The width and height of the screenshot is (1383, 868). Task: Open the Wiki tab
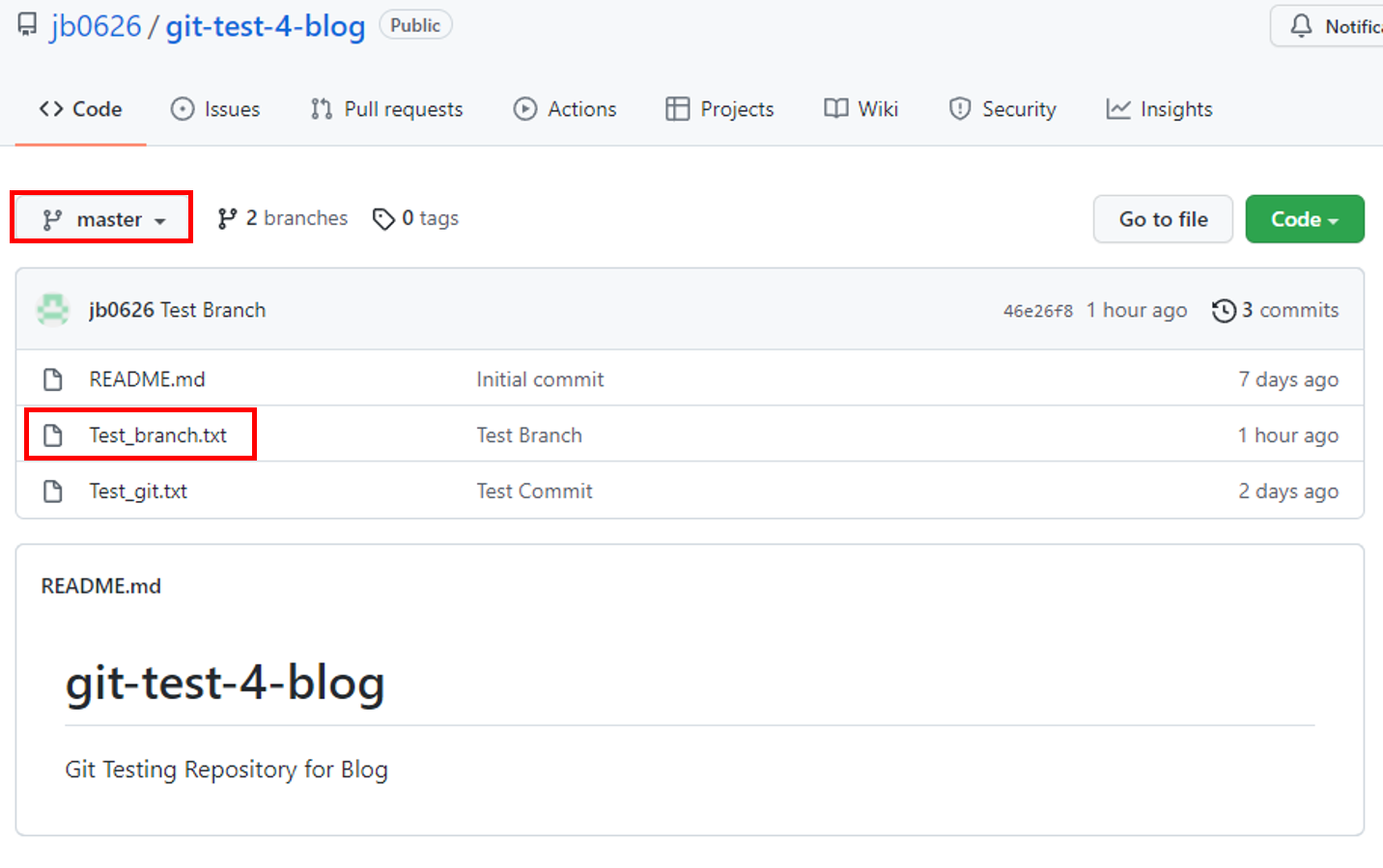[861, 109]
